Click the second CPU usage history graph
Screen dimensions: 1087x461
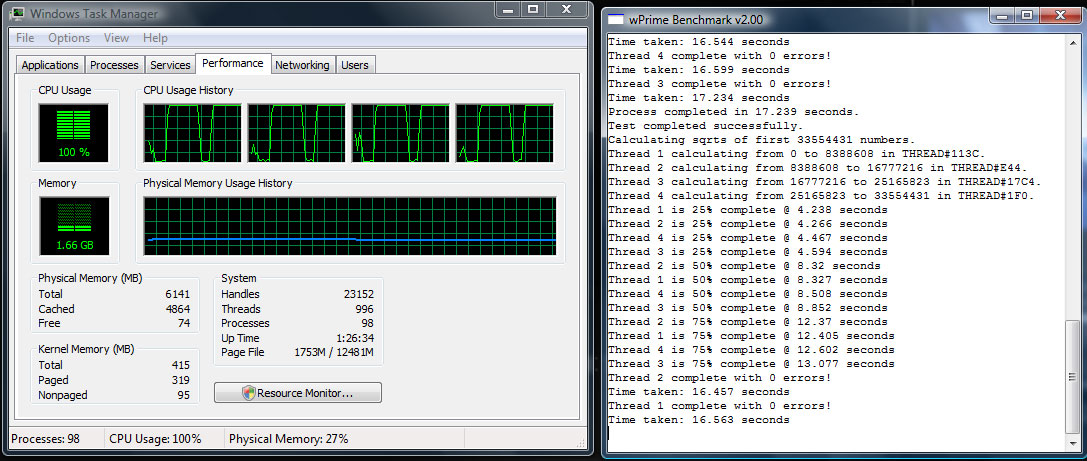click(297, 133)
